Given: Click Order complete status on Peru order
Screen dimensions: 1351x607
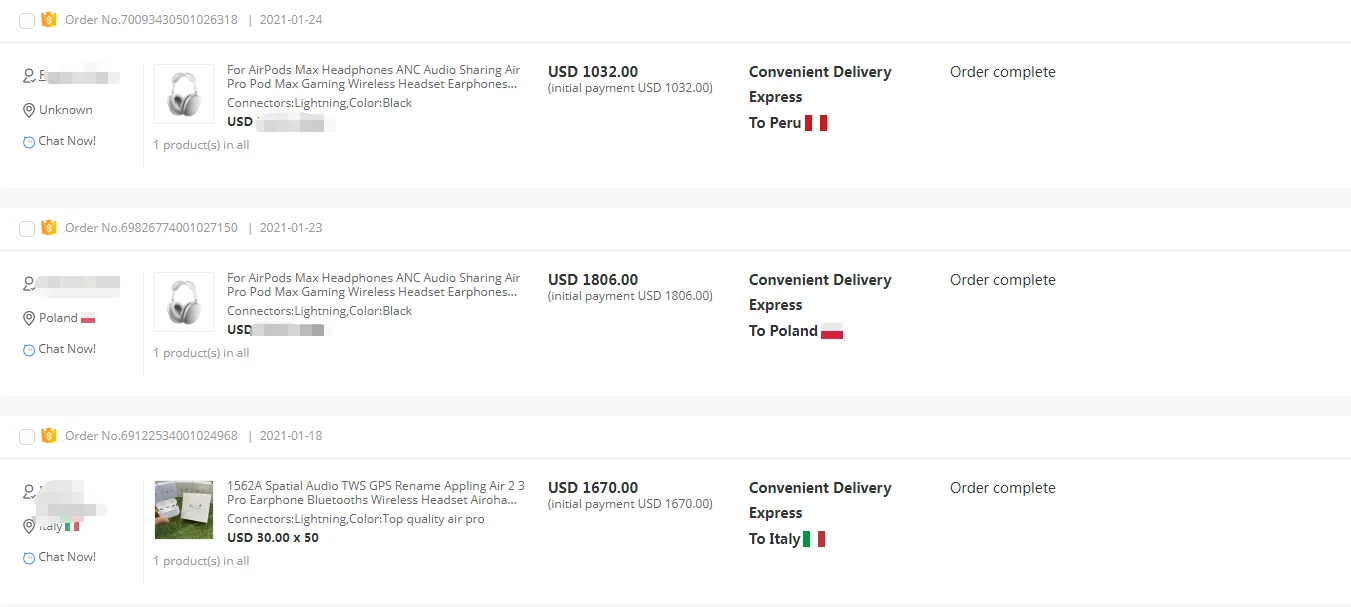Looking at the screenshot, I should pyautogui.click(x=1002, y=72).
